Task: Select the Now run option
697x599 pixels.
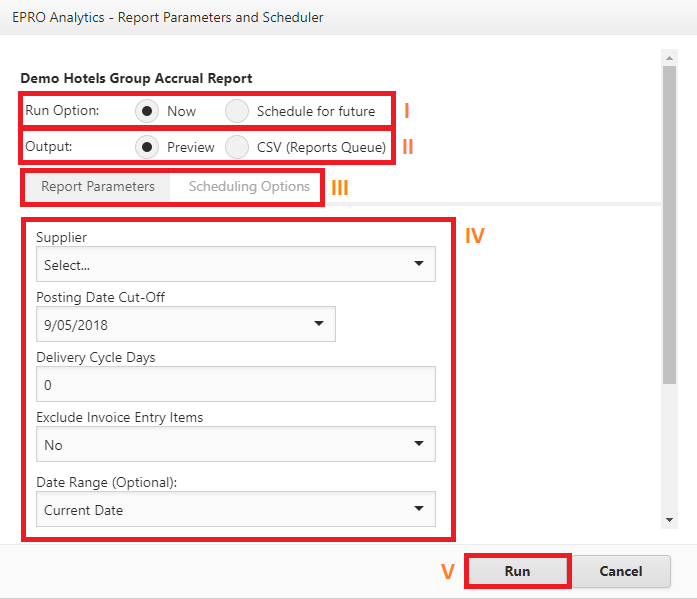Action: tap(148, 111)
